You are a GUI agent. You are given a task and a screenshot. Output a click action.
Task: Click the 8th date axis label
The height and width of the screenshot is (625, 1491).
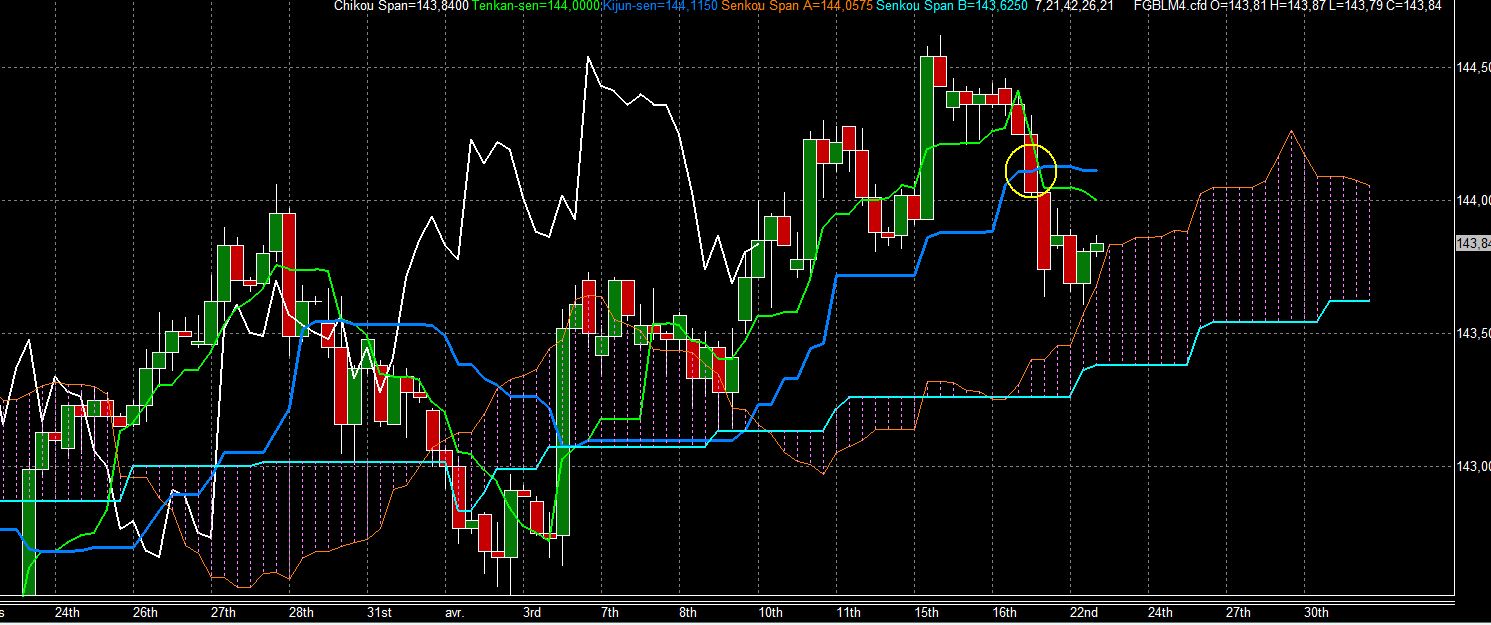[687, 613]
